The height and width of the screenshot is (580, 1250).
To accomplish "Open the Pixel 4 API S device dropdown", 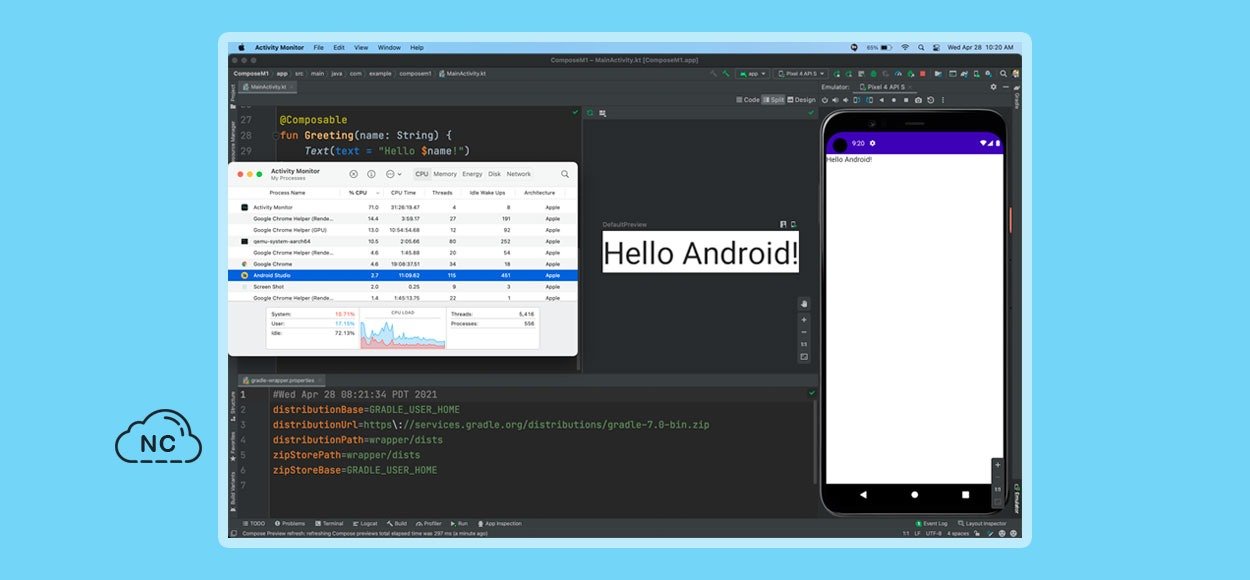I will pos(800,73).
